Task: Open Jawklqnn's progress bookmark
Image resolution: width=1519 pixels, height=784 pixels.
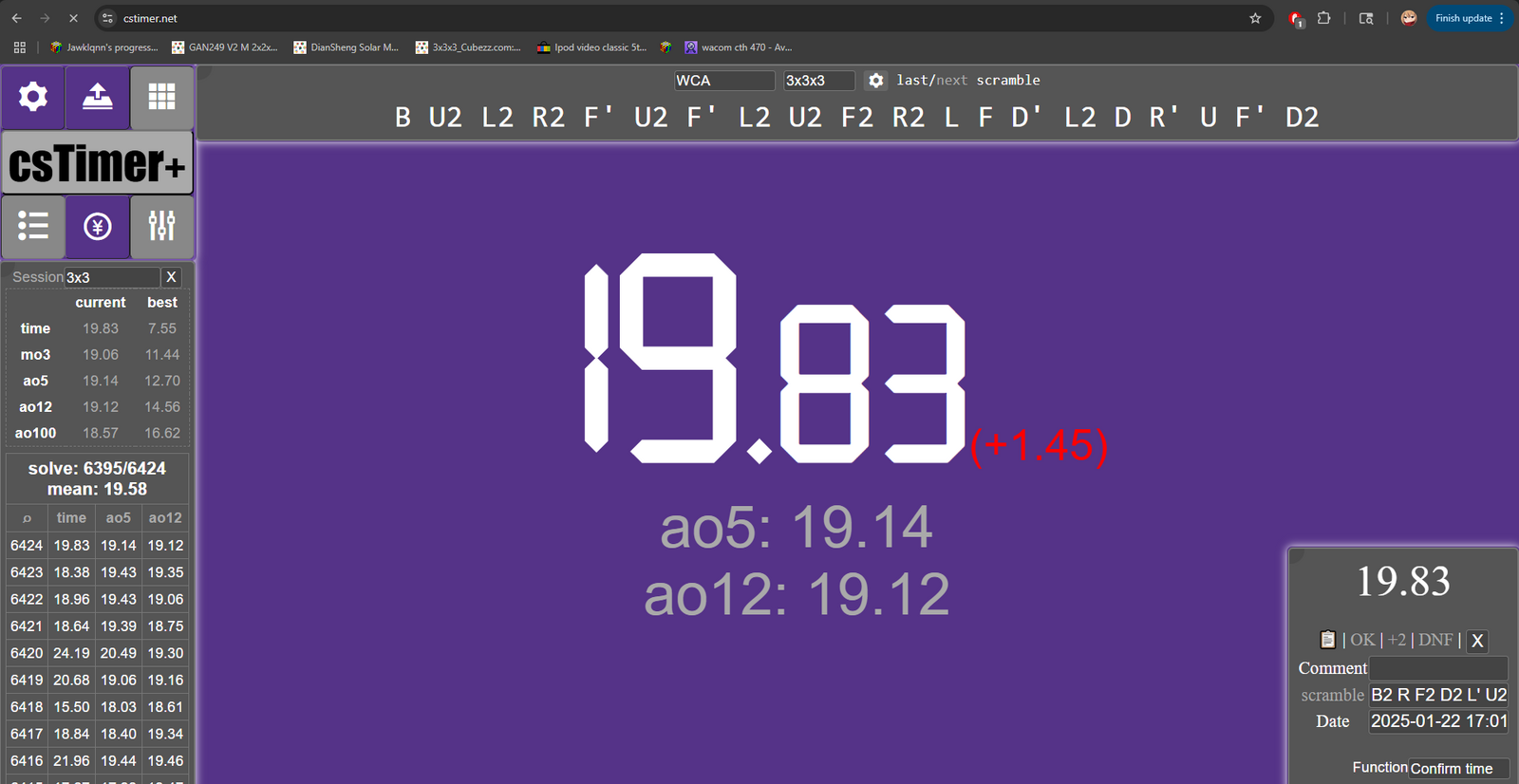Action: pos(104,47)
